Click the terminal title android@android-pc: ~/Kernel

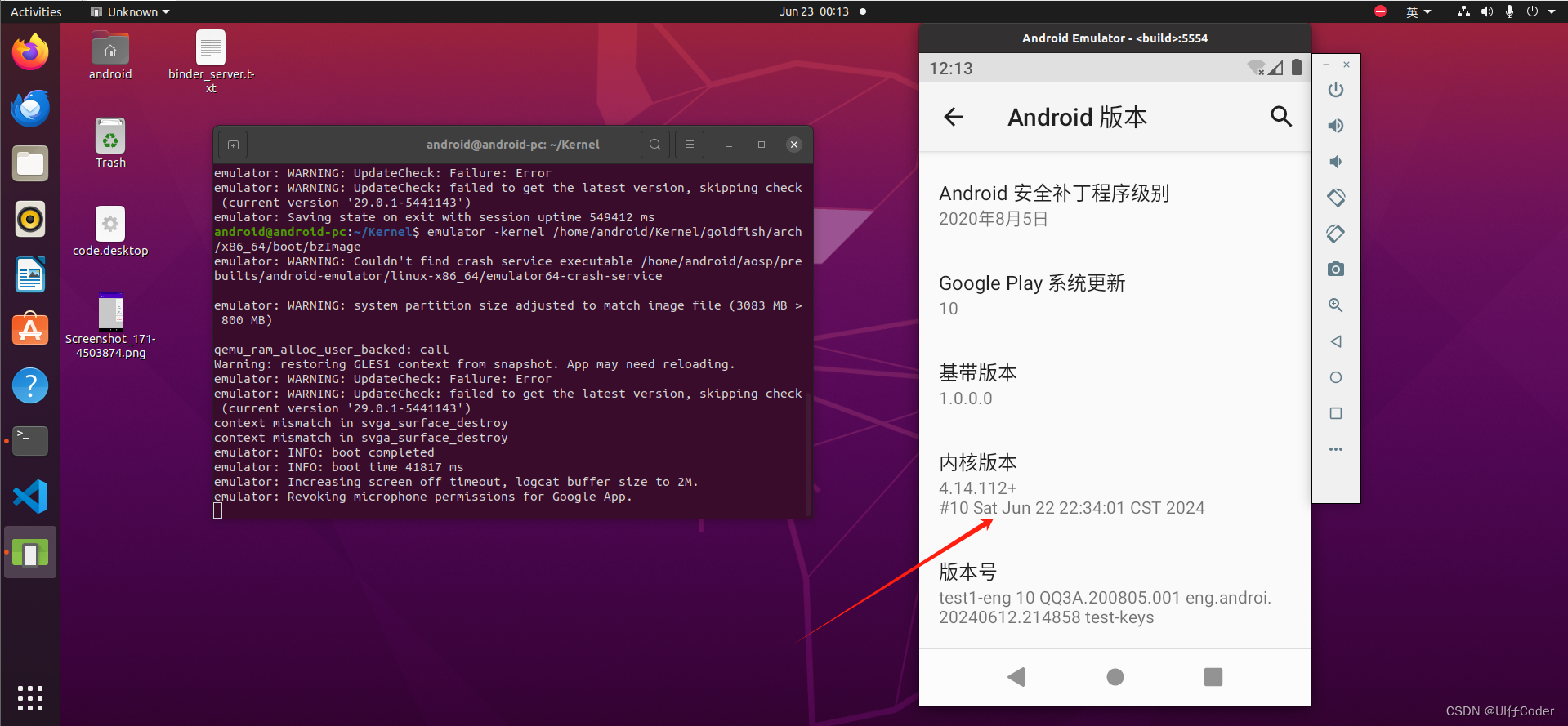tap(513, 145)
